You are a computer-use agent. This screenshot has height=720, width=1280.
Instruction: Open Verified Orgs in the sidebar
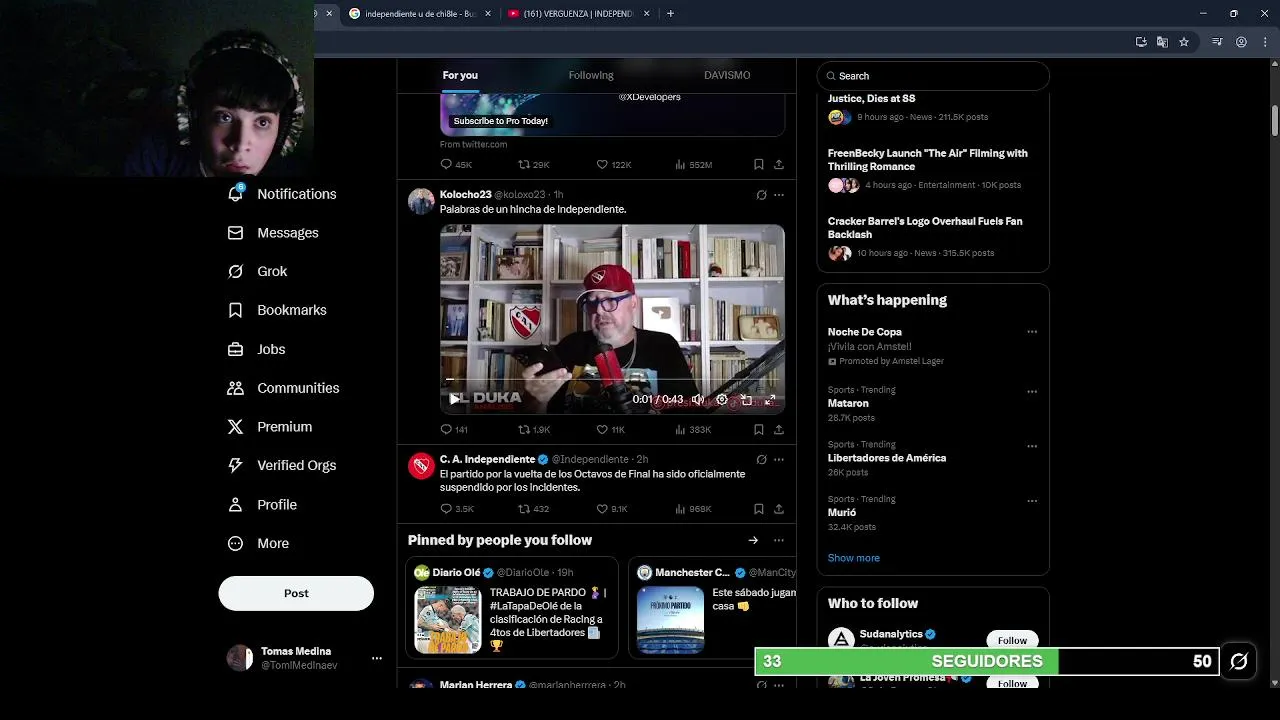tap(282, 465)
